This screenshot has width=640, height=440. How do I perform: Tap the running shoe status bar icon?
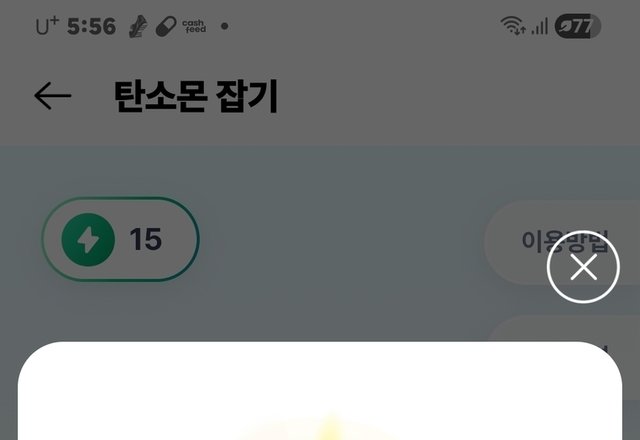(138, 27)
